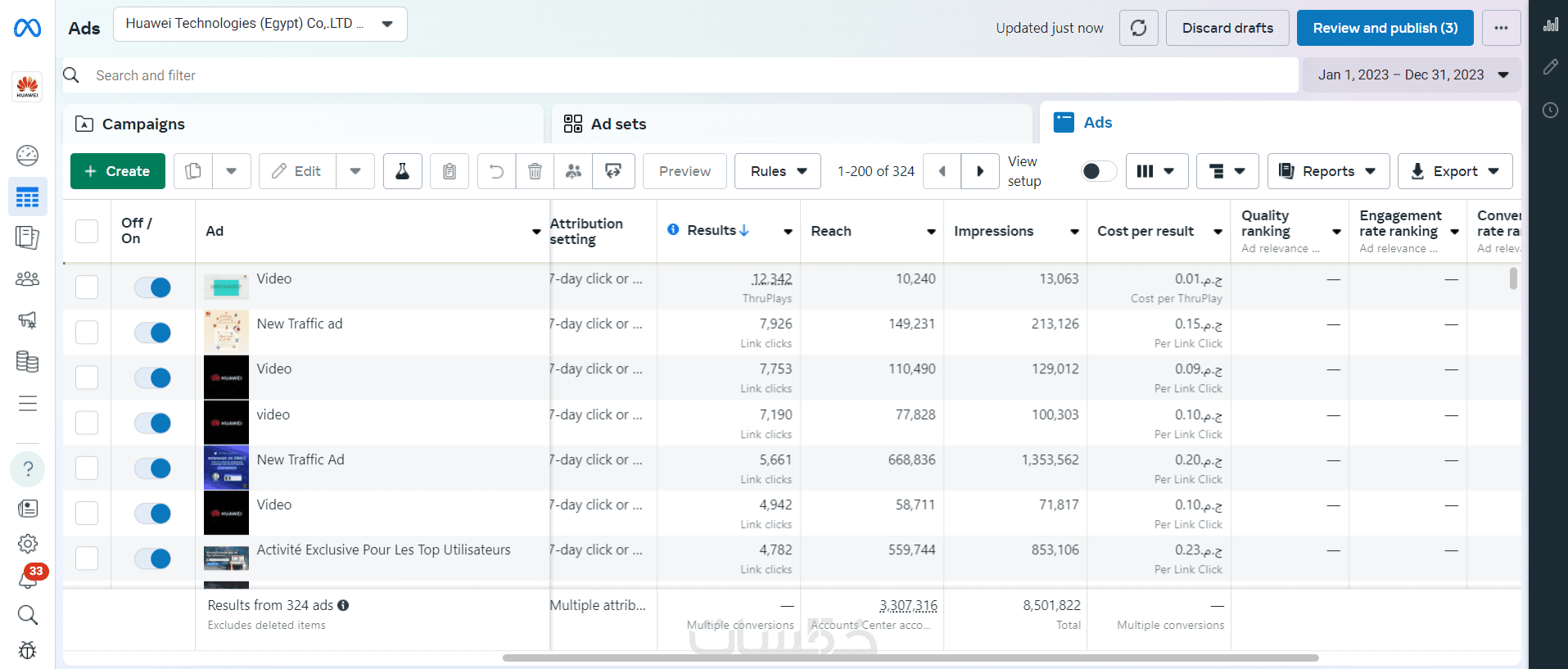The width and height of the screenshot is (1568, 669).
Task: Open megaphone icon in left sidebar
Action: pos(27,320)
